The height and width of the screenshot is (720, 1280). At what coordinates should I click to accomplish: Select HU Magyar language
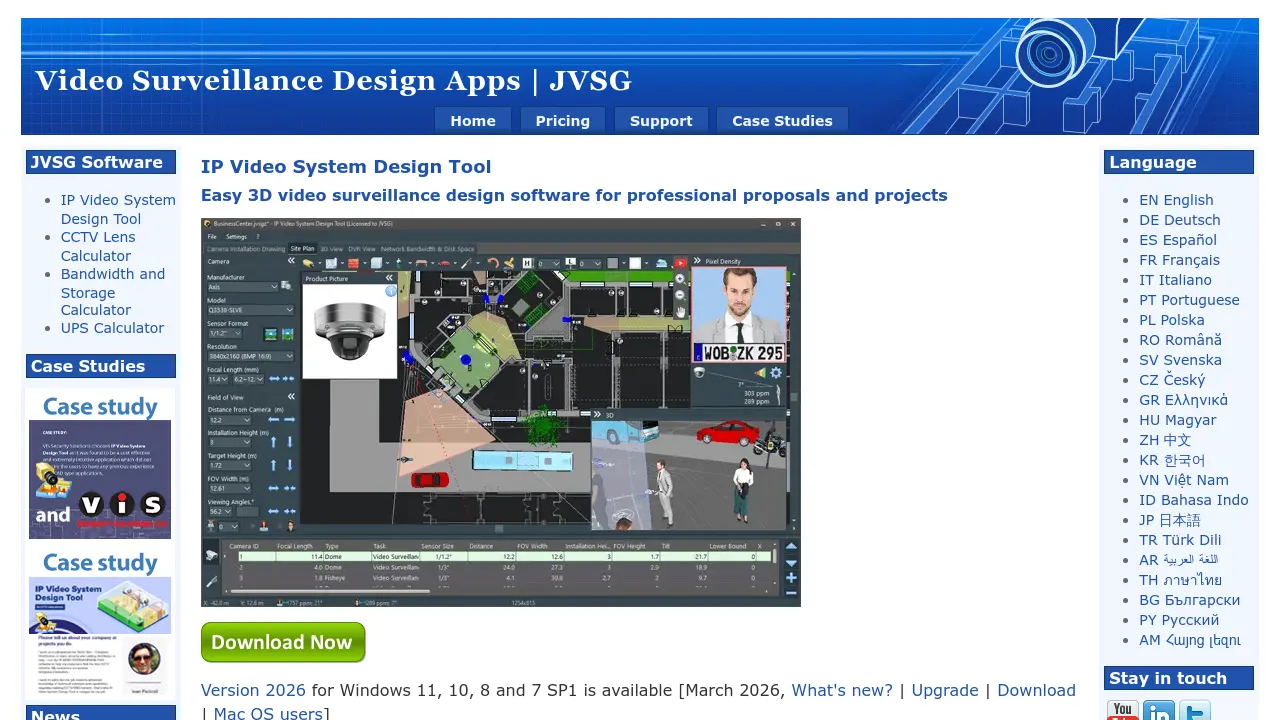coord(1178,420)
